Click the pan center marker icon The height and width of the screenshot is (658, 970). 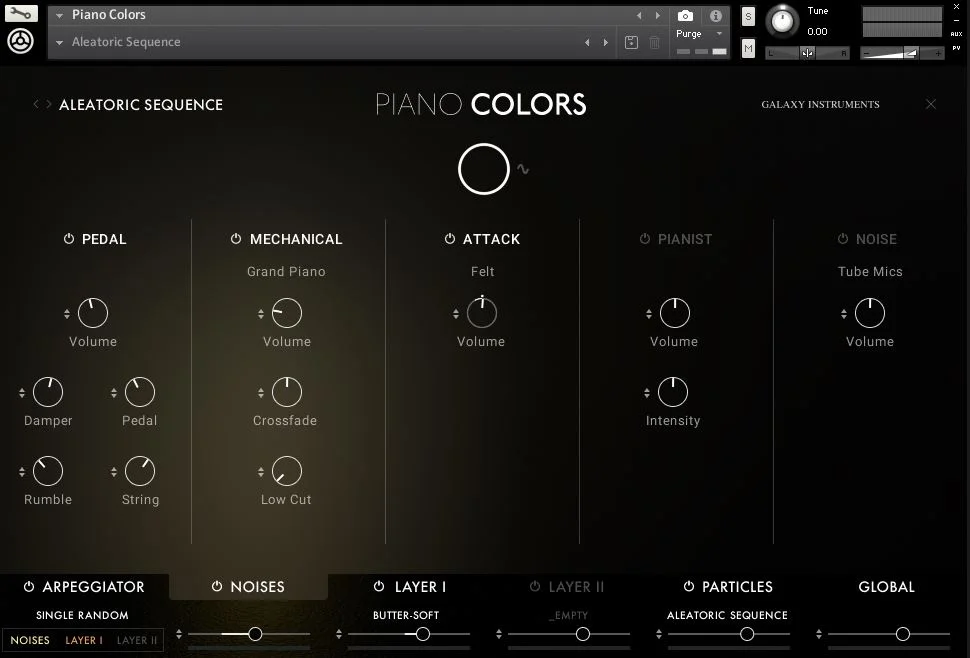[x=807, y=53]
